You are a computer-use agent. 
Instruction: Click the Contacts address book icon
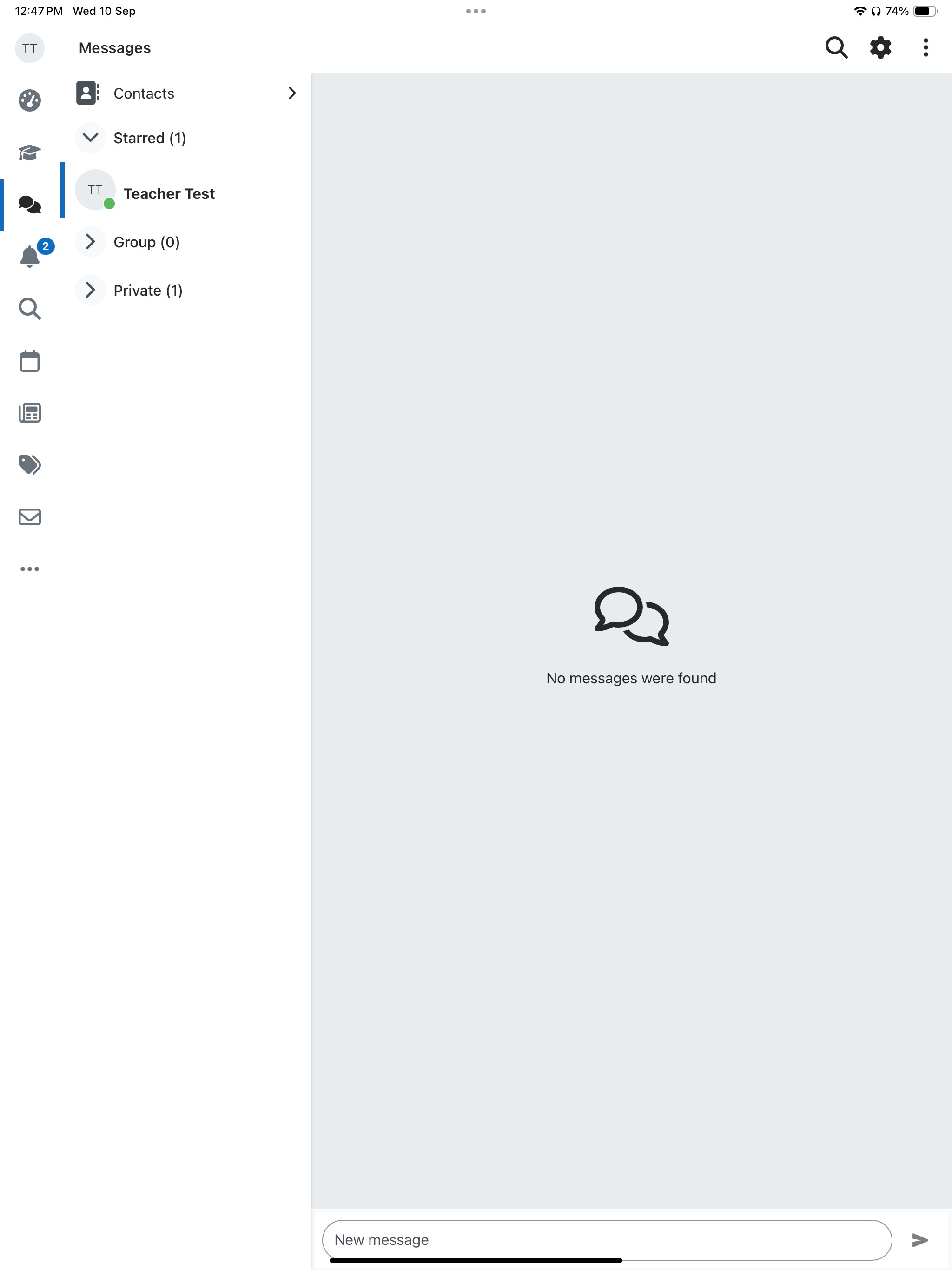tap(87, 93)
